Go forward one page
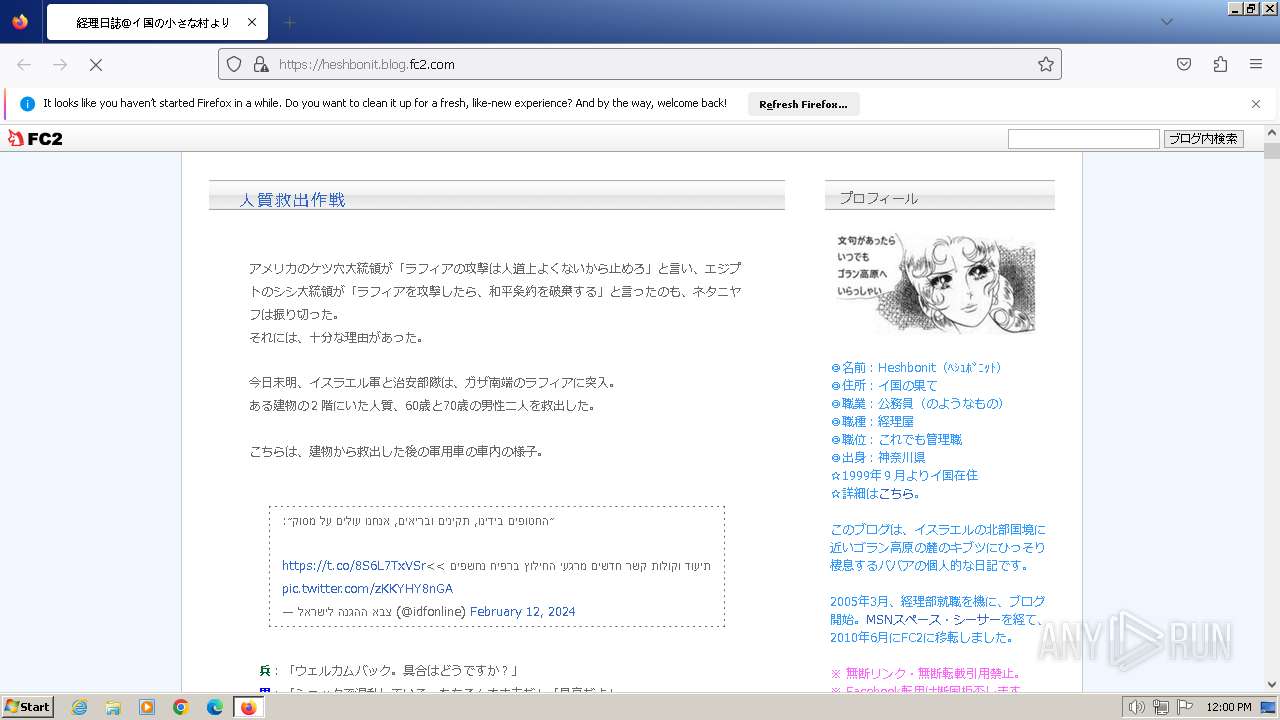1280x720 pixels. click(60, 64)
